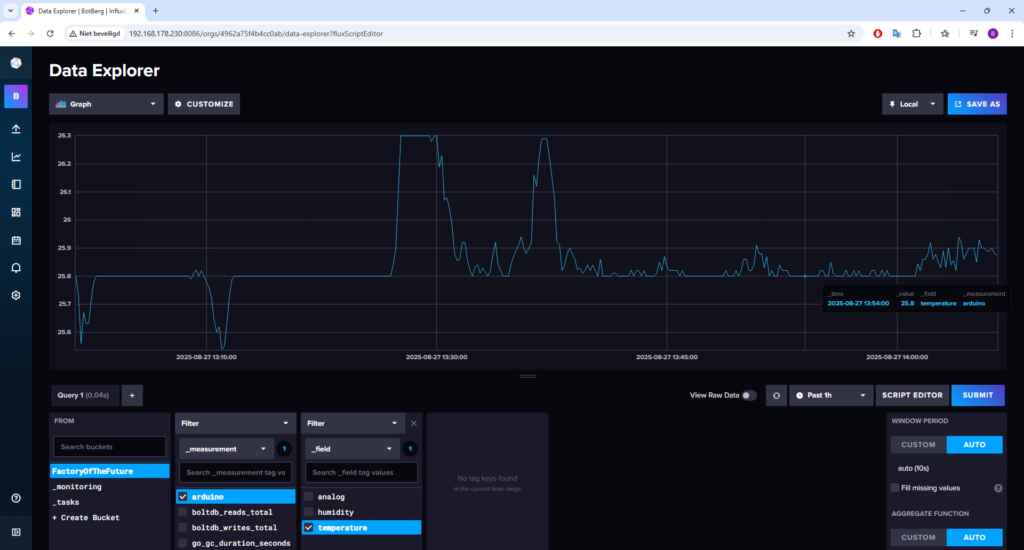Open the Local timezone dropdown
The width and height of the screenshot is (1024, 550).
(x=912, y=104)
